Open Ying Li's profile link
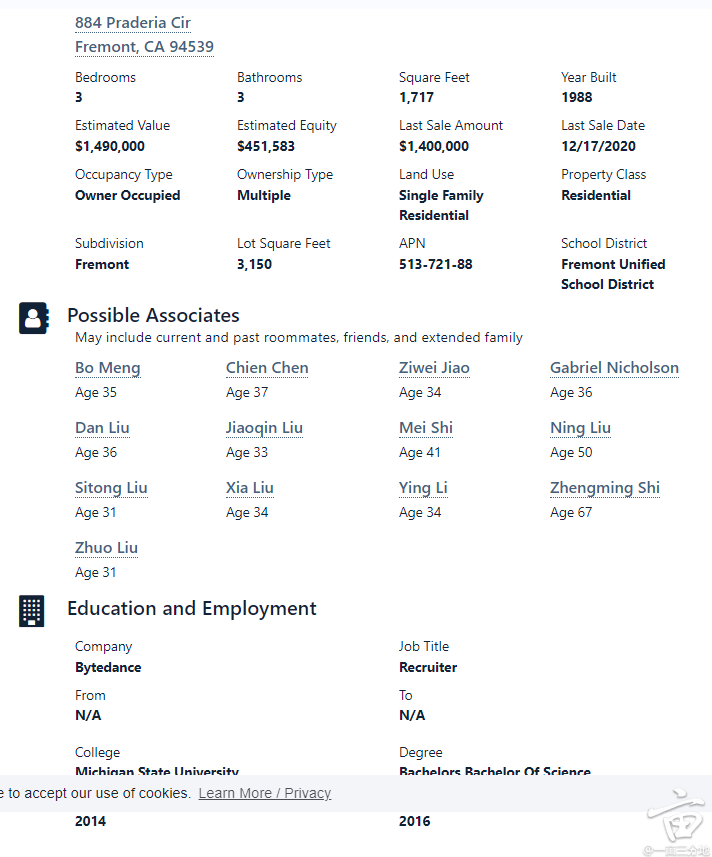This screenshot has height=857, width=712. [423, 488]
